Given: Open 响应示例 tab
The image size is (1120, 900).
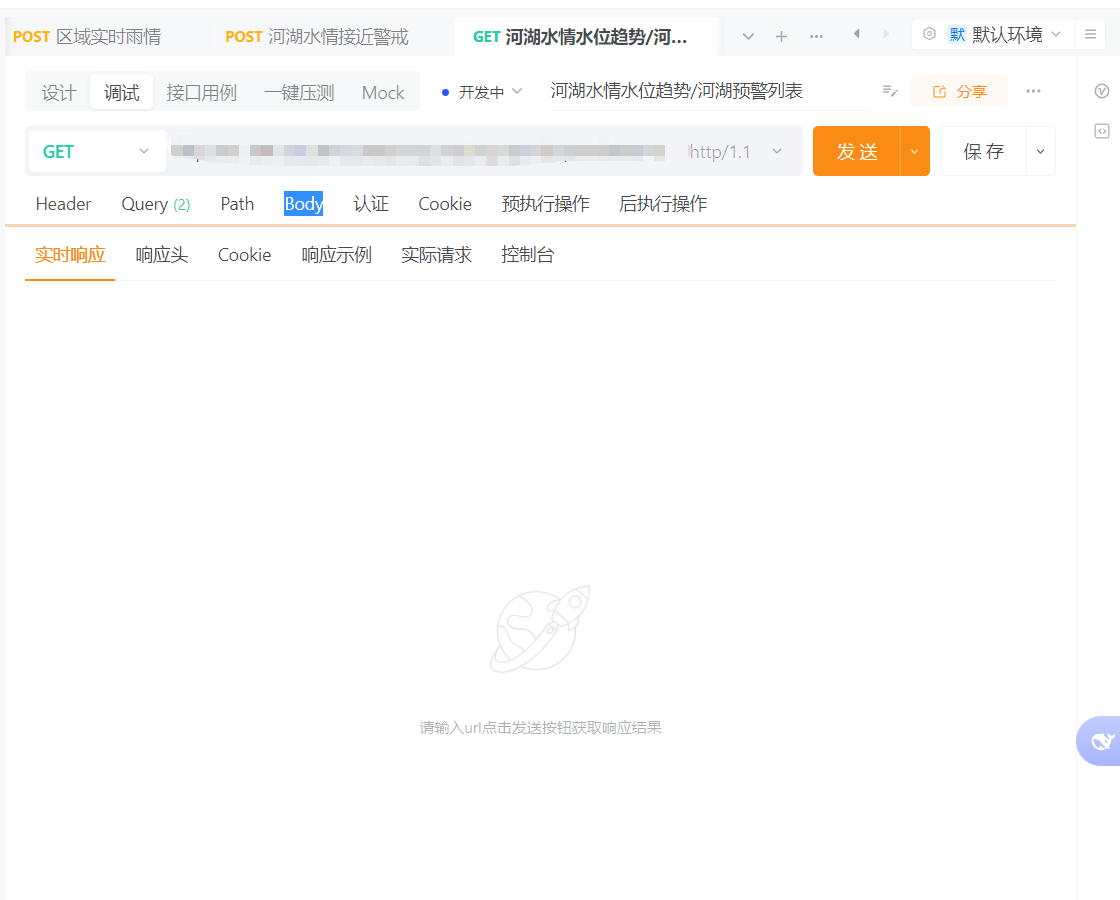Looking at the screenshot, I should click(x=336, y=255).
